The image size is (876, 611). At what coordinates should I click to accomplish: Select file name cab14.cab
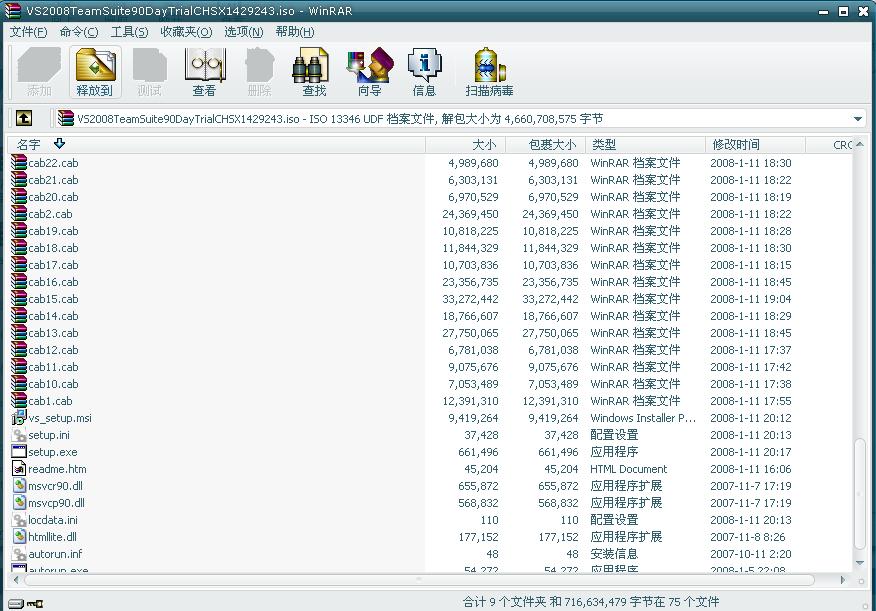tap(53, 316)
